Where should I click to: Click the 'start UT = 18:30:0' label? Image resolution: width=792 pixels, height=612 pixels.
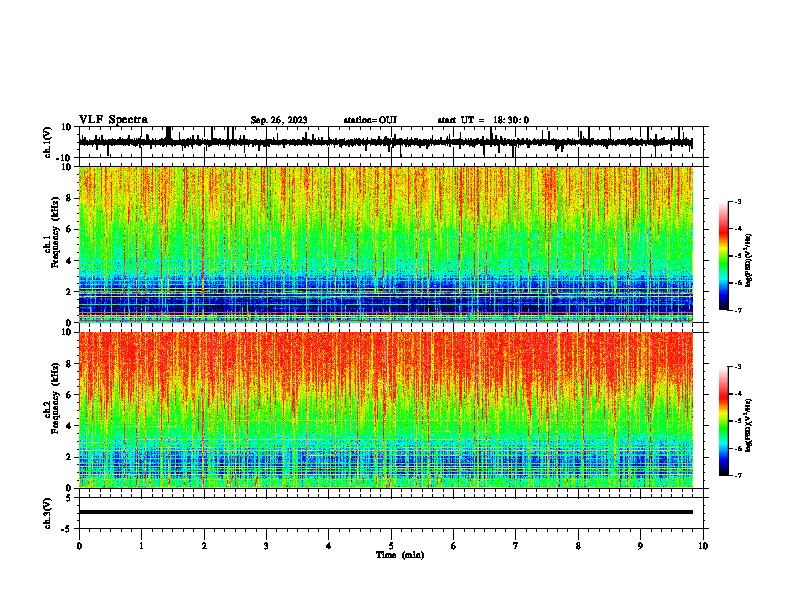pos(483,120)
